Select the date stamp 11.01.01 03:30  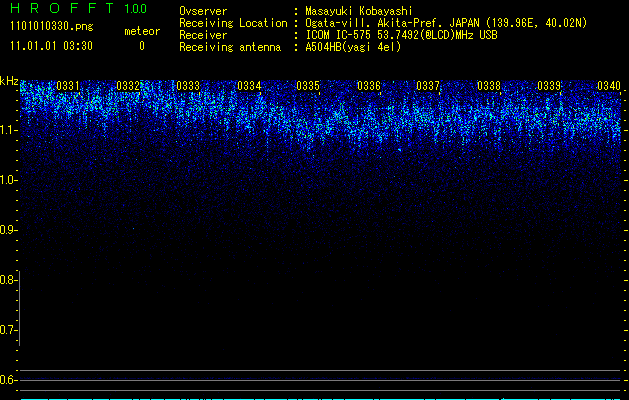coord(51,46)
